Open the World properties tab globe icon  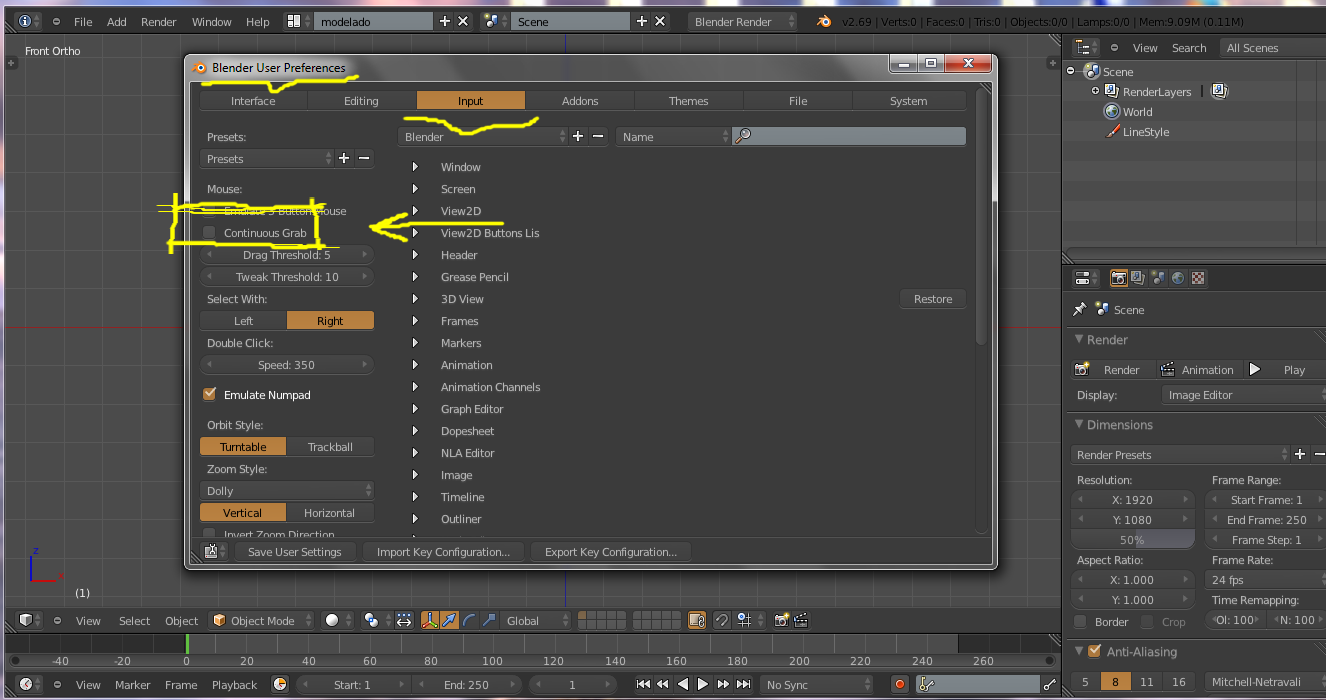click(x=1178, y=278)
